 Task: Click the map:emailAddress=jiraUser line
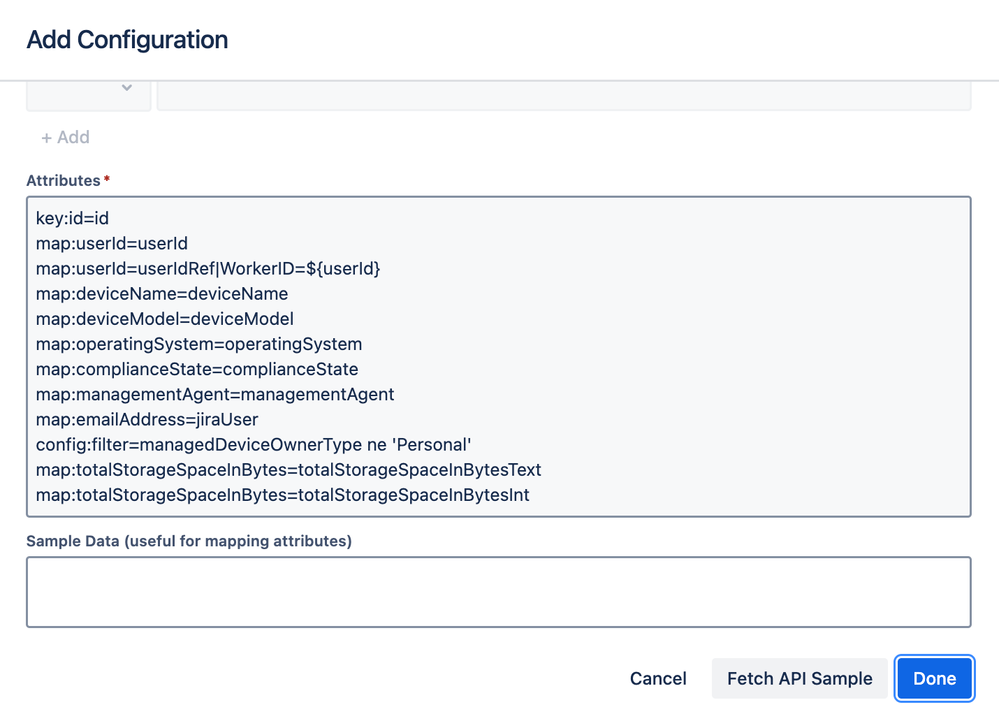(x=146, y=418)
